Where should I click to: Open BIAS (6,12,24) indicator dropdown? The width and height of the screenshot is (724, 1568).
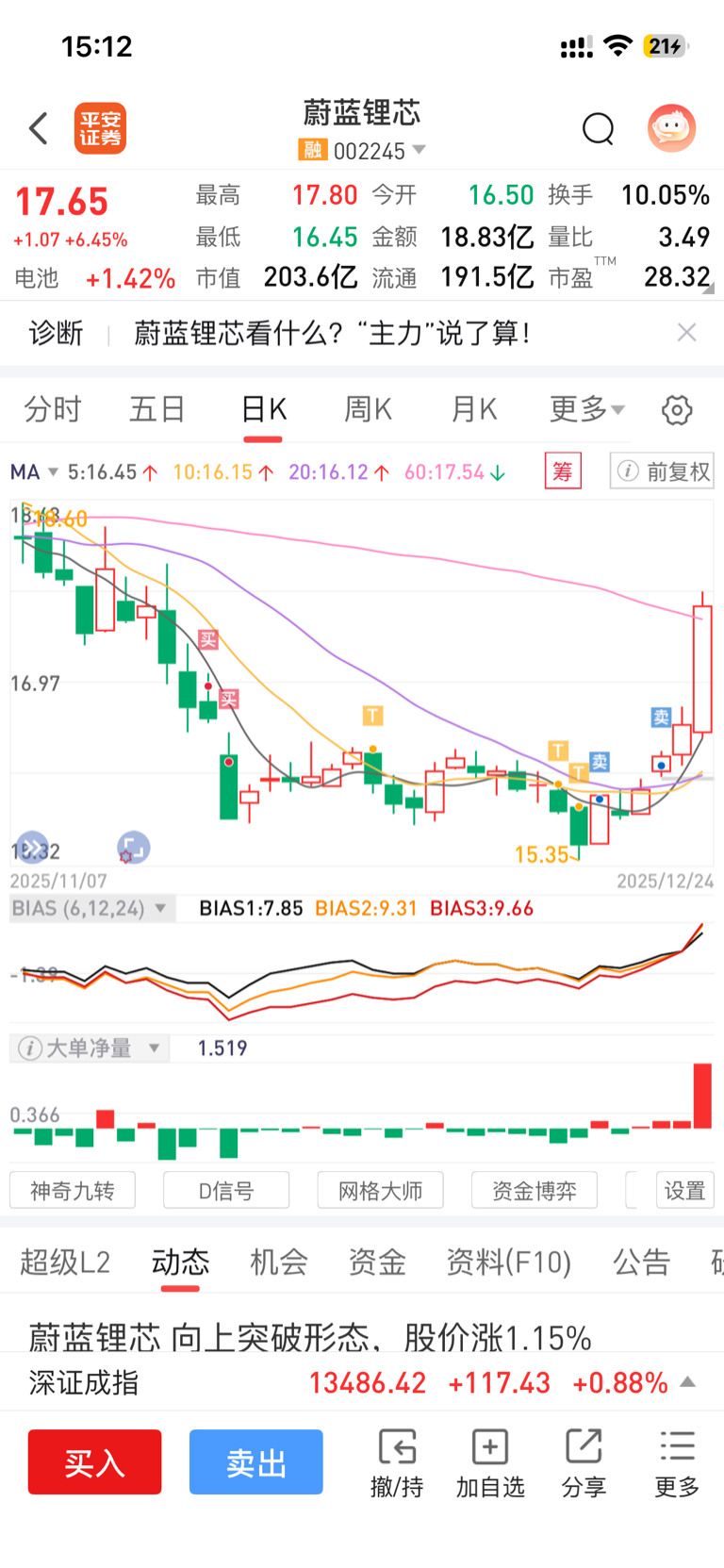click(x=92, y=908)
